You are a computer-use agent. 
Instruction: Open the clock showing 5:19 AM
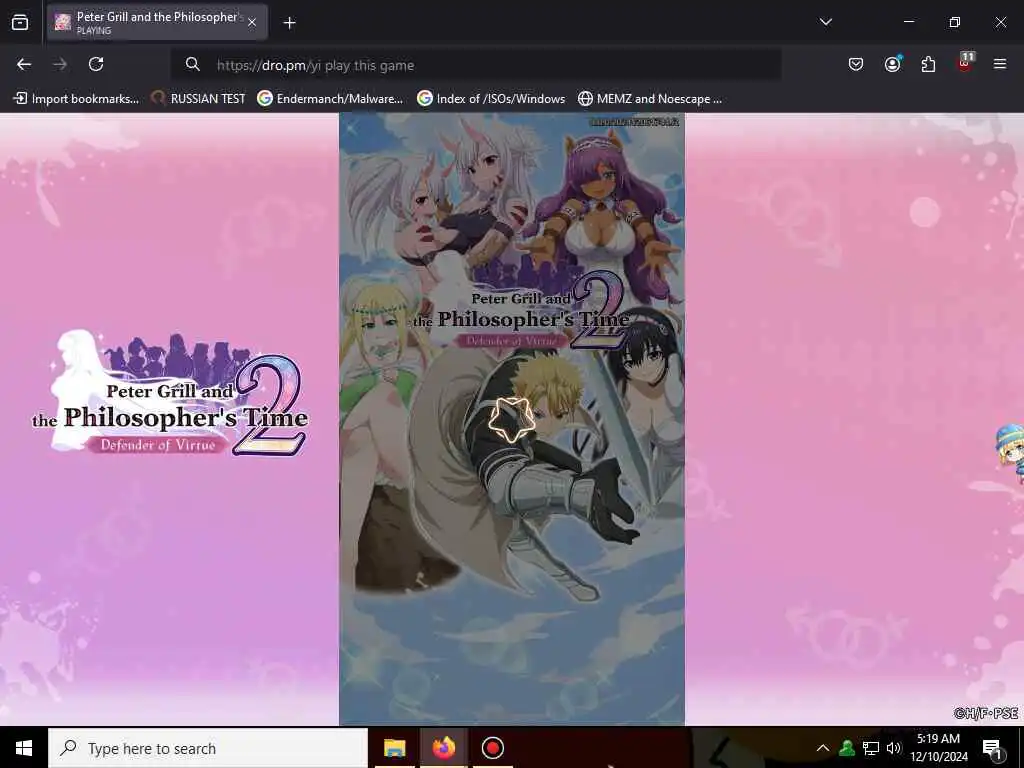click(x=938, y=748)
